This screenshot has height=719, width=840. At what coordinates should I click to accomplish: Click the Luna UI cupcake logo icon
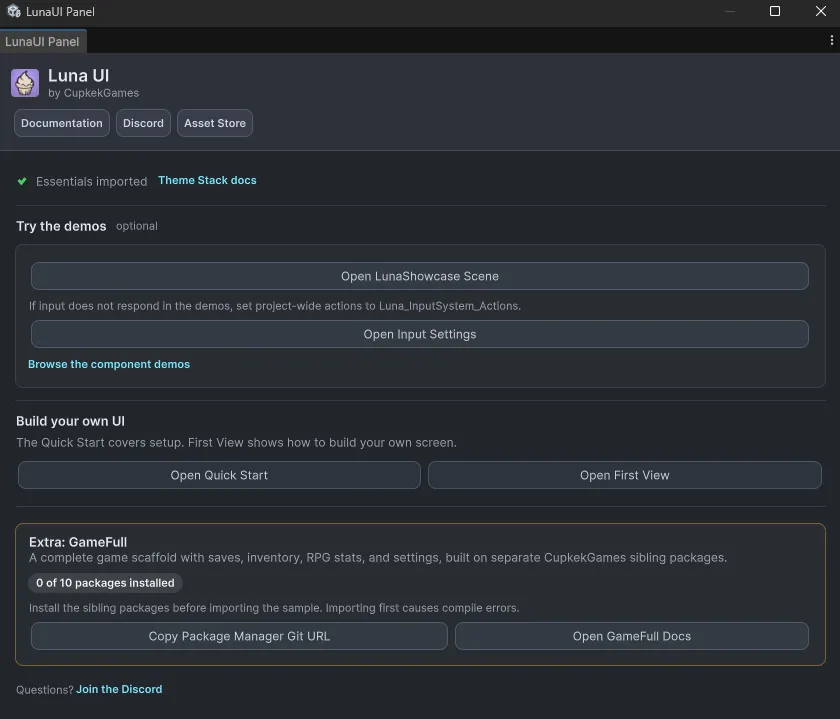point(25,83)
